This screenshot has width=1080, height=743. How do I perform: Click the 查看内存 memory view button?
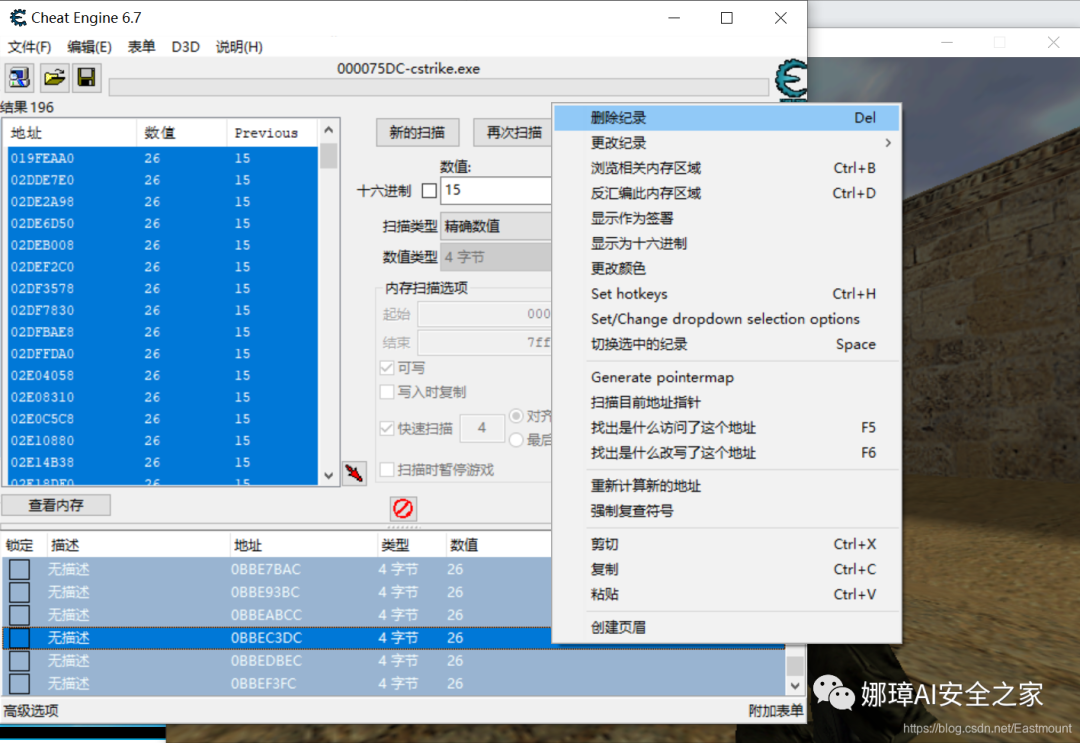pos(56,505)
